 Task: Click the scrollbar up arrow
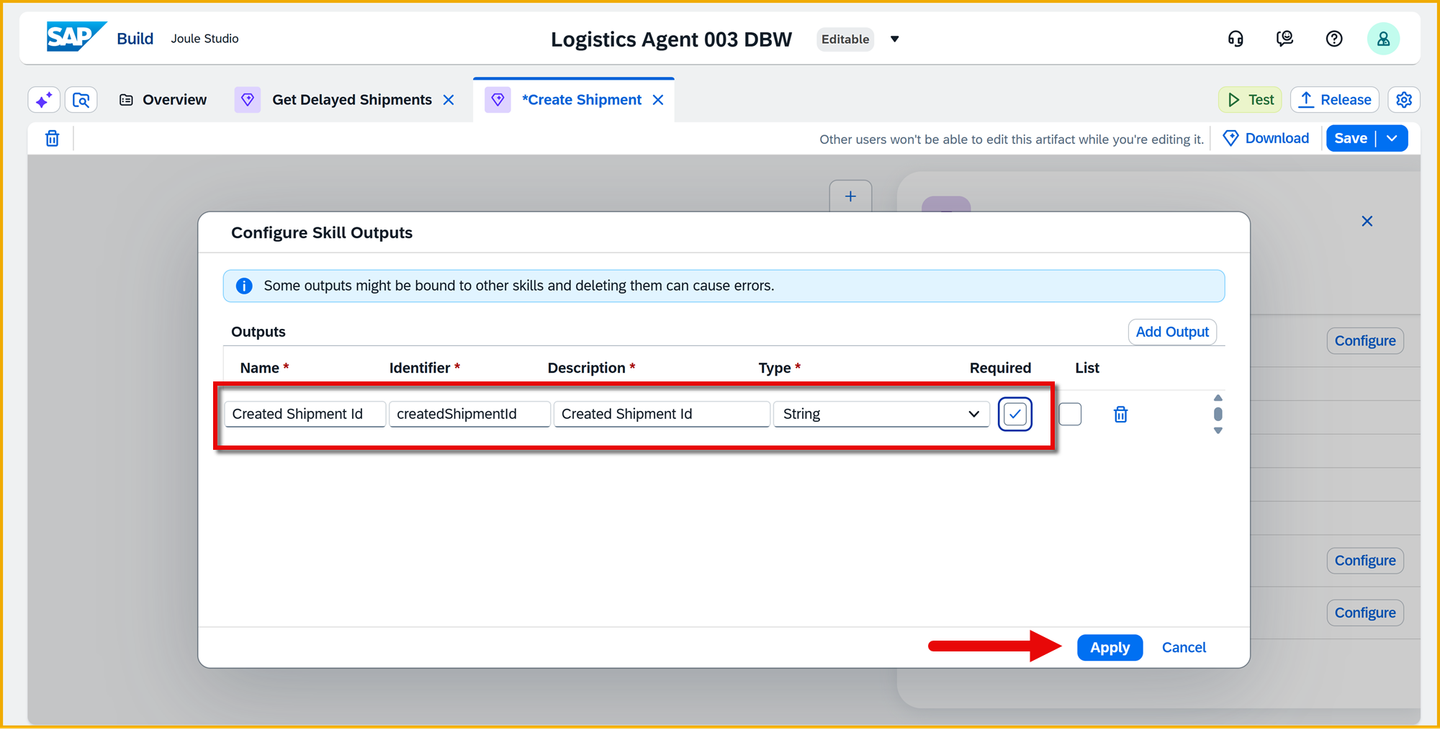pos(1218,398)
